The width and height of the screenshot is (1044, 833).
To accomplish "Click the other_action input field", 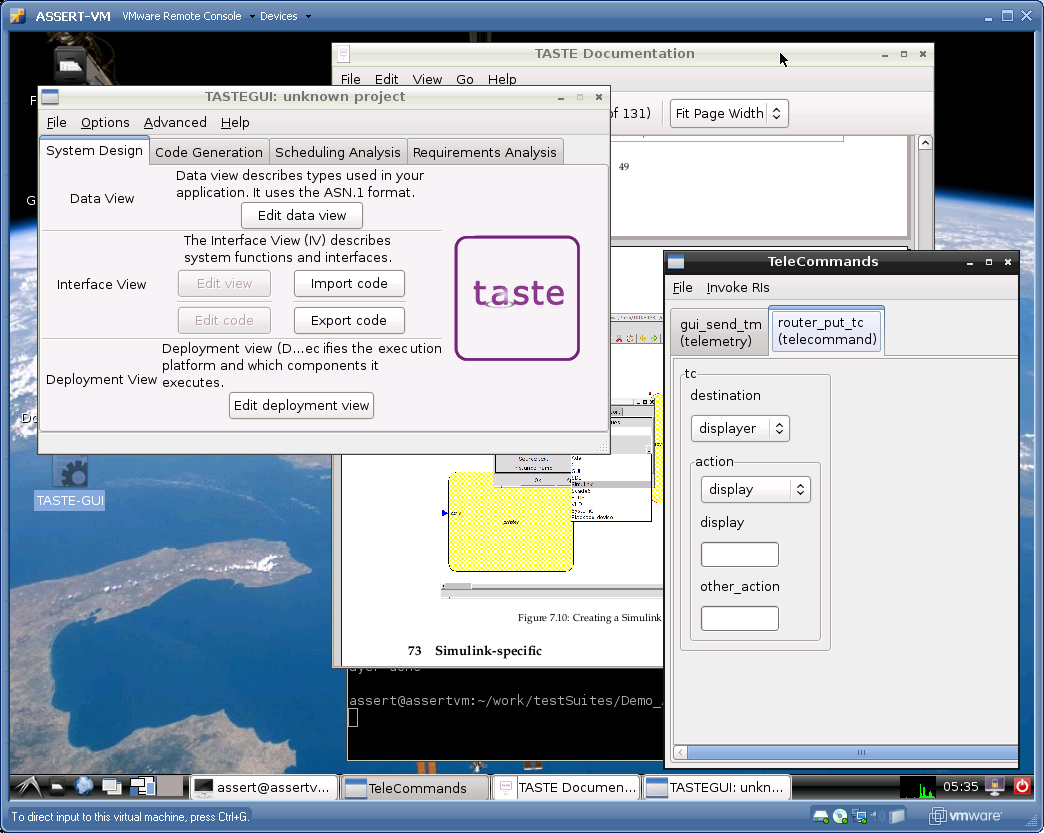I will [740, 618].
